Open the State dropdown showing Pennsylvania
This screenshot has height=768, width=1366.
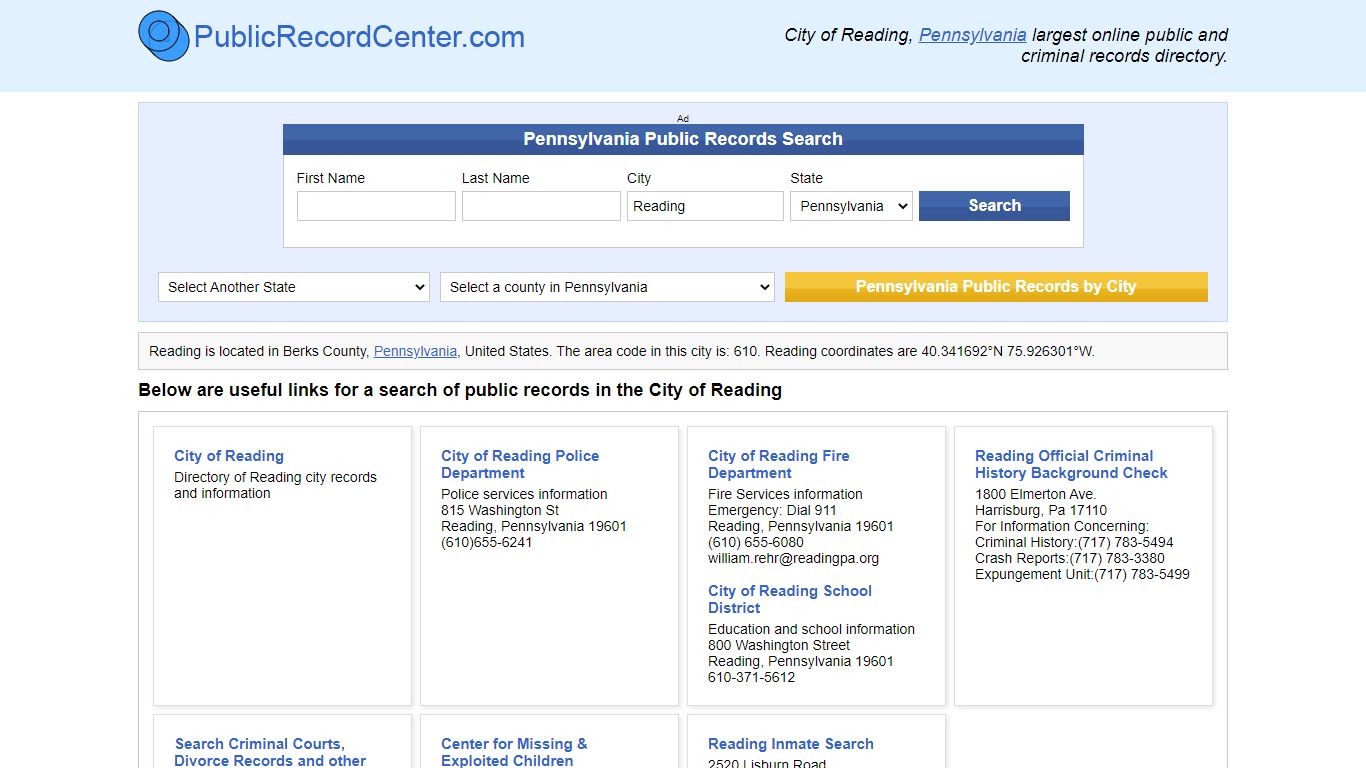pyautogui.click(x=851, y=206)
